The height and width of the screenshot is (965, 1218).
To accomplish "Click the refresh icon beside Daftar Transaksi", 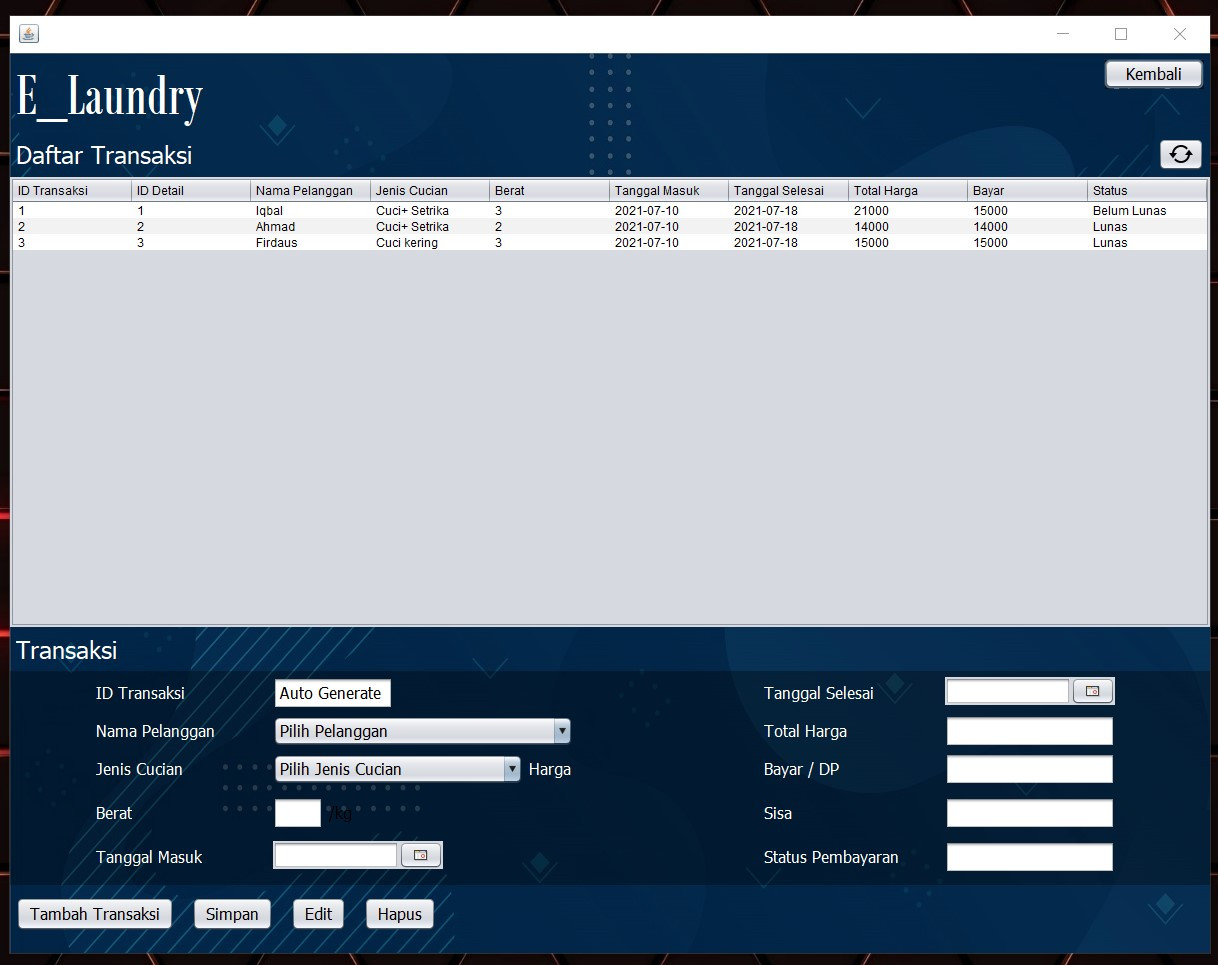I will (1181, 154).
